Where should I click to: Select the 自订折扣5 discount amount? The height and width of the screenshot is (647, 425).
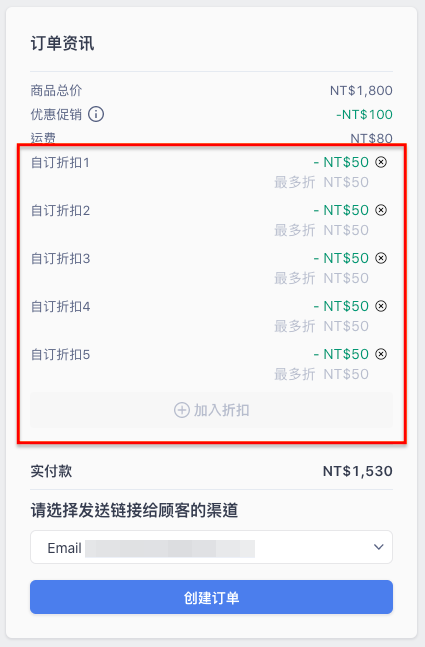[341, 354]
